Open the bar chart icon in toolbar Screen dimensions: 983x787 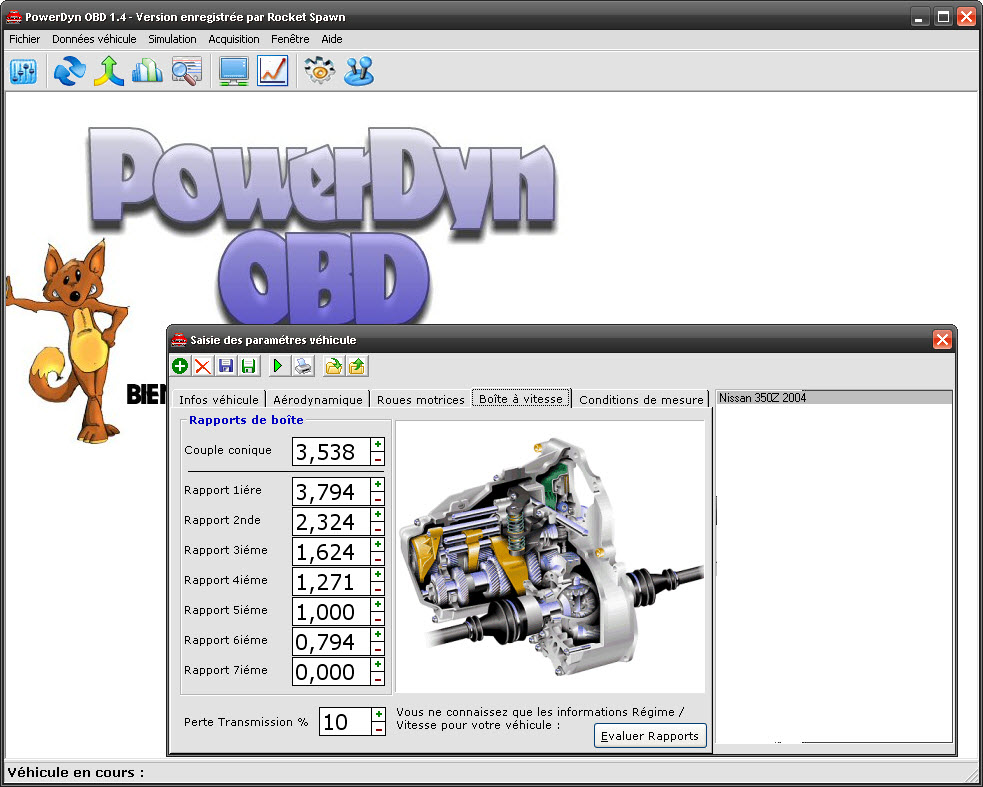pyautogui.click(x=147, y=72)
